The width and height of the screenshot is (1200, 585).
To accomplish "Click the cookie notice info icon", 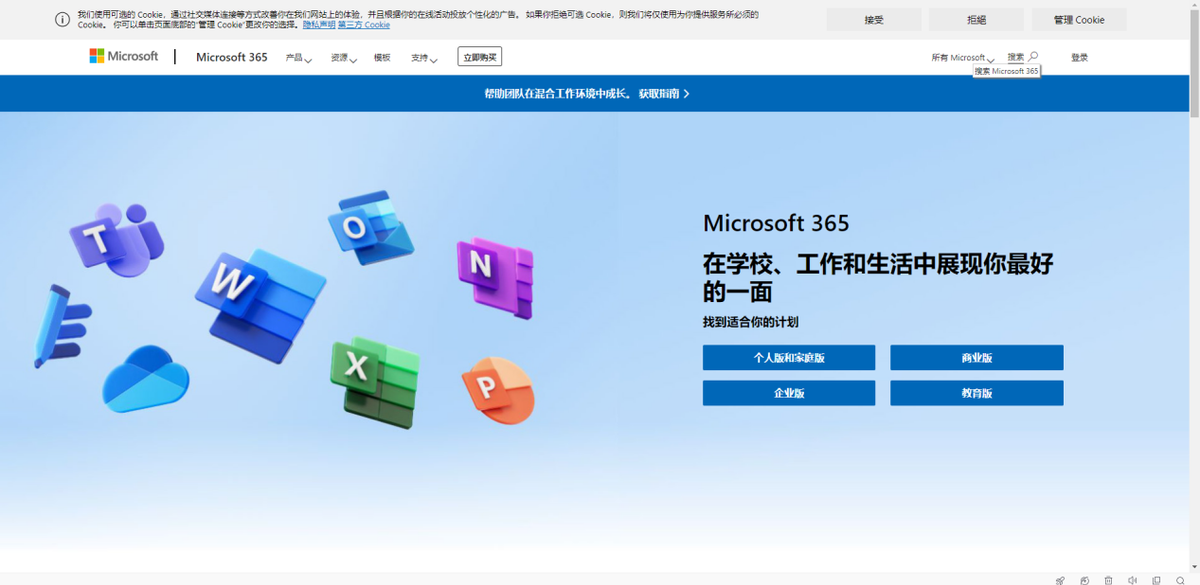I will point(62,19).
